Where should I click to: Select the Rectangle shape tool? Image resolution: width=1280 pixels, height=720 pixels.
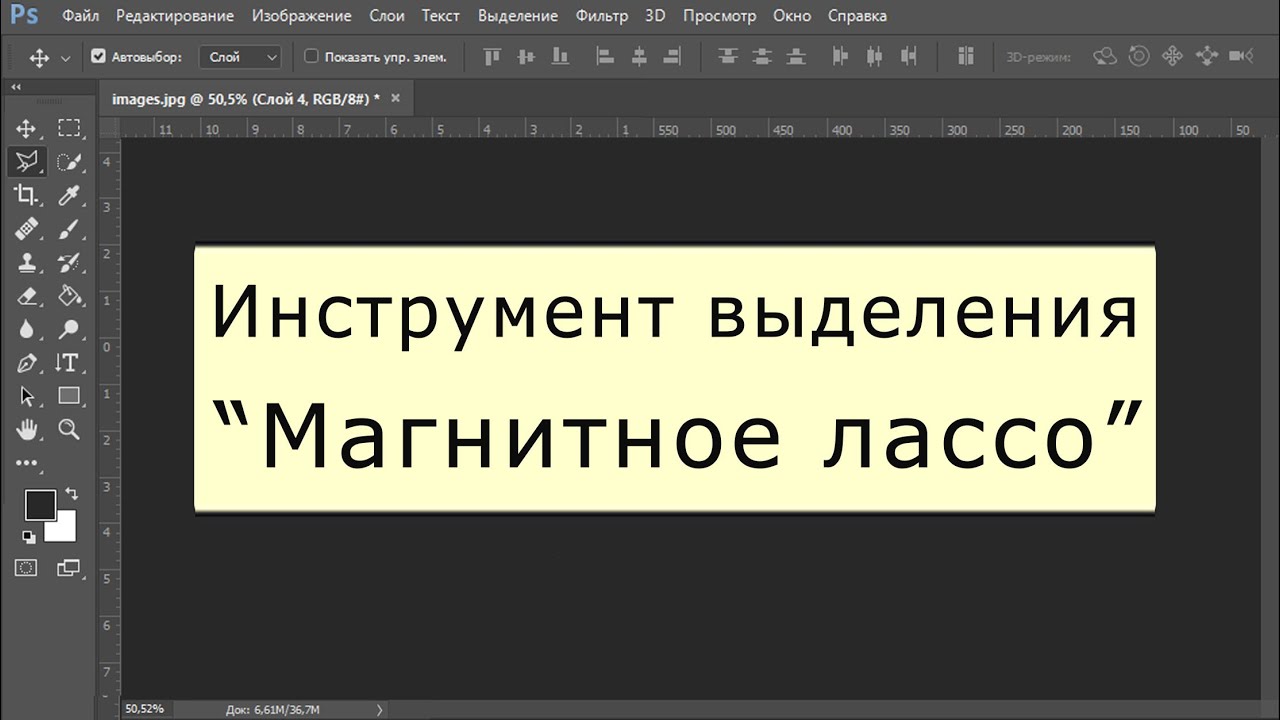[69, 396]
